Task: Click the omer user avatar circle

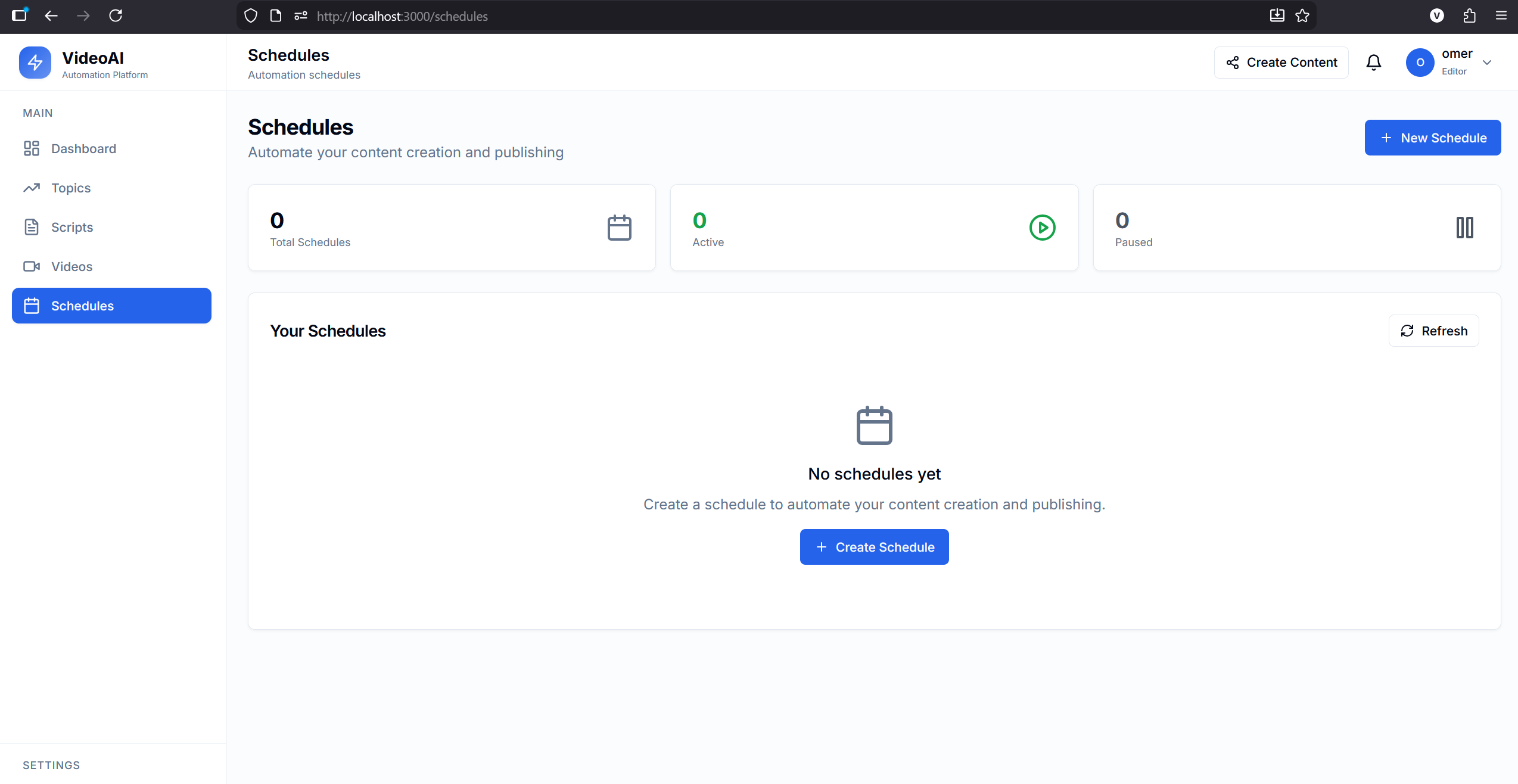Action: click(x=1420, y=63)
